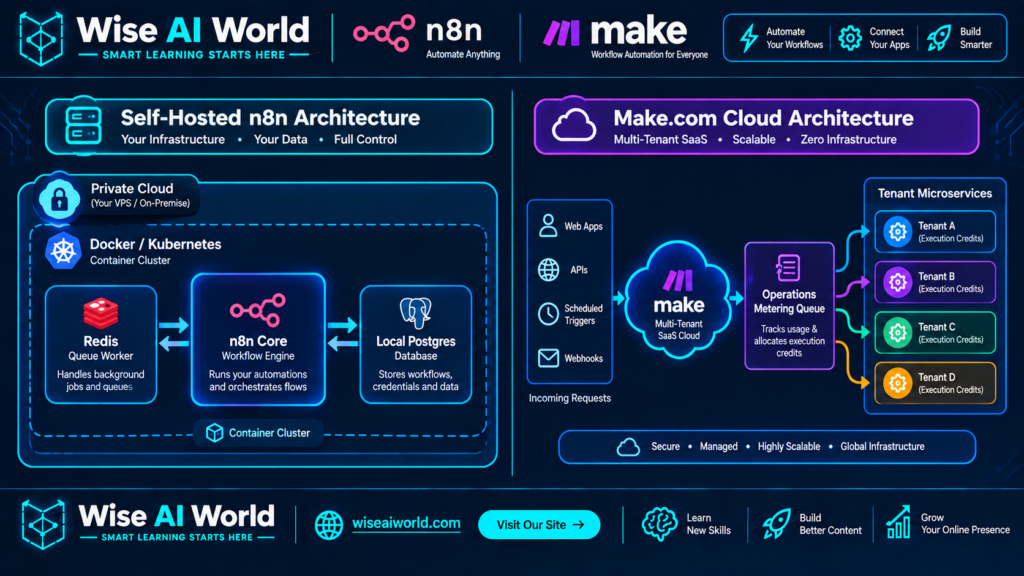Click the Automate Anything tagline under n8n
The image size is (1024, 576).
463,54
